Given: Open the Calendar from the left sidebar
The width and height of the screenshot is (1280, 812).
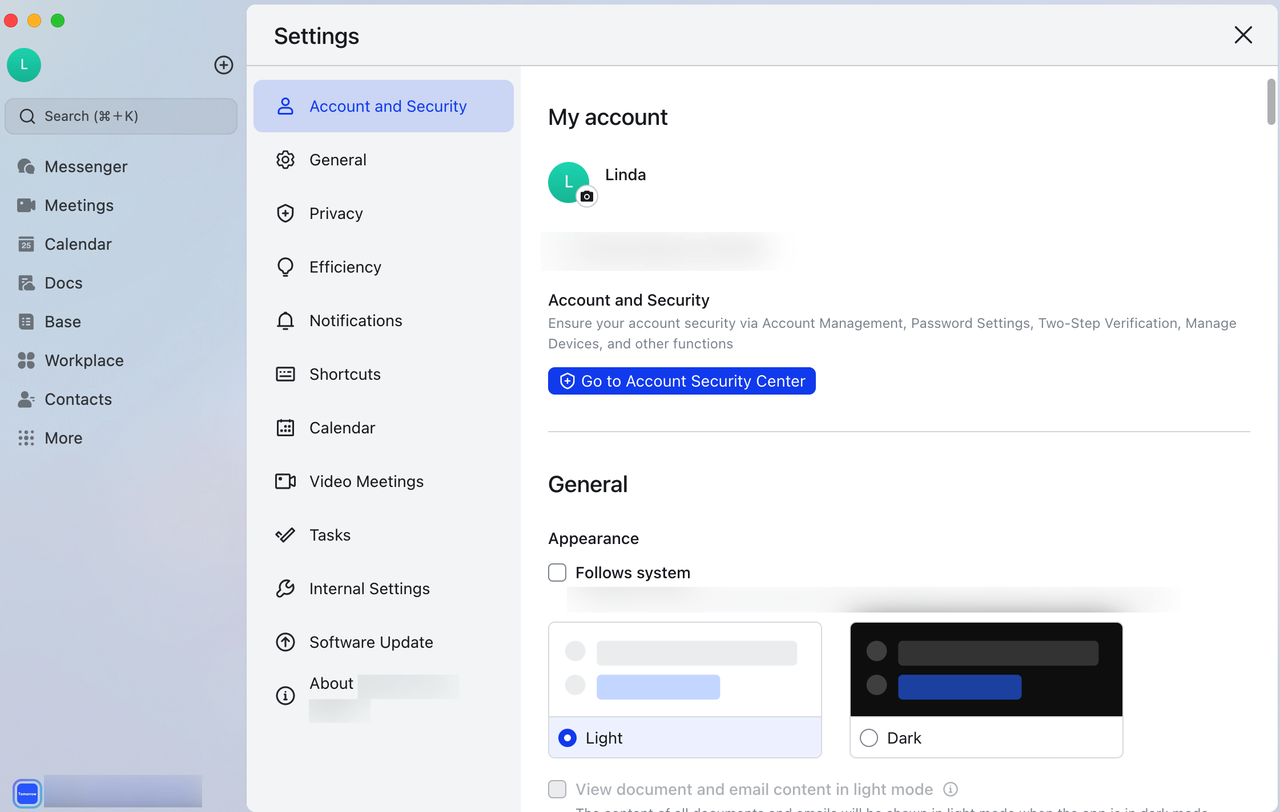Looking at the screenshot, I should (x=77, y=244).
